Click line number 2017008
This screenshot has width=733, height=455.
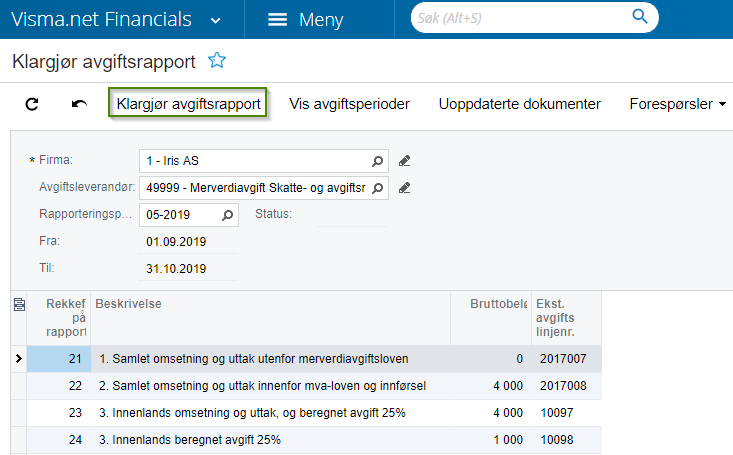563,386
